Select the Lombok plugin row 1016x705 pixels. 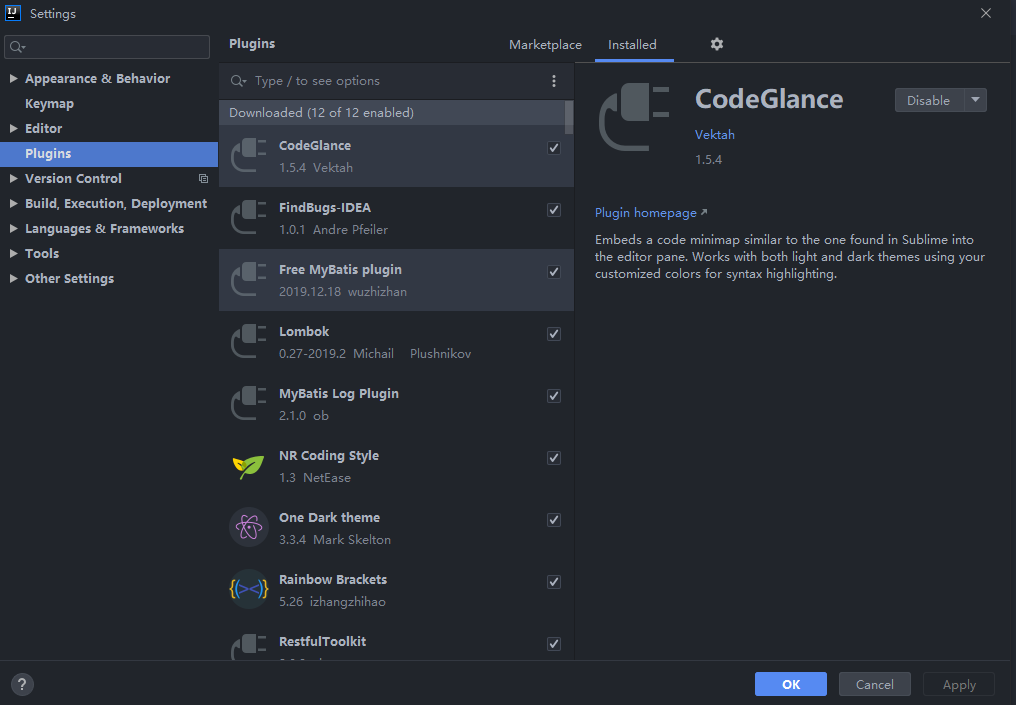(x=396, y=342)
